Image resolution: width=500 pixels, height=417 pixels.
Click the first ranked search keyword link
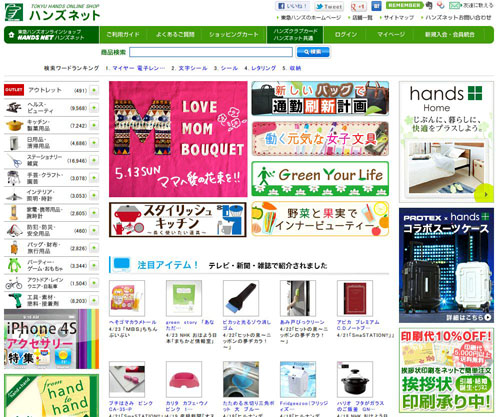(135, 68)
